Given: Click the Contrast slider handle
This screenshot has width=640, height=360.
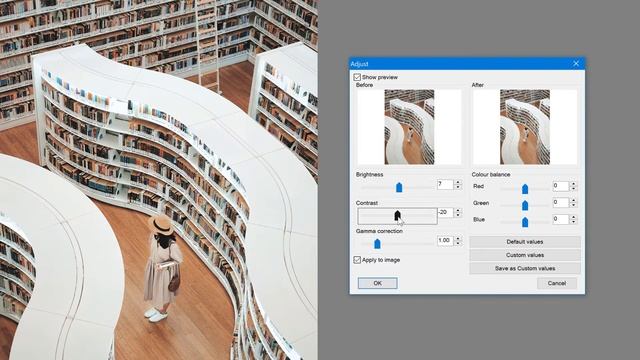Looking at the screenshot, I should point(398,216).
